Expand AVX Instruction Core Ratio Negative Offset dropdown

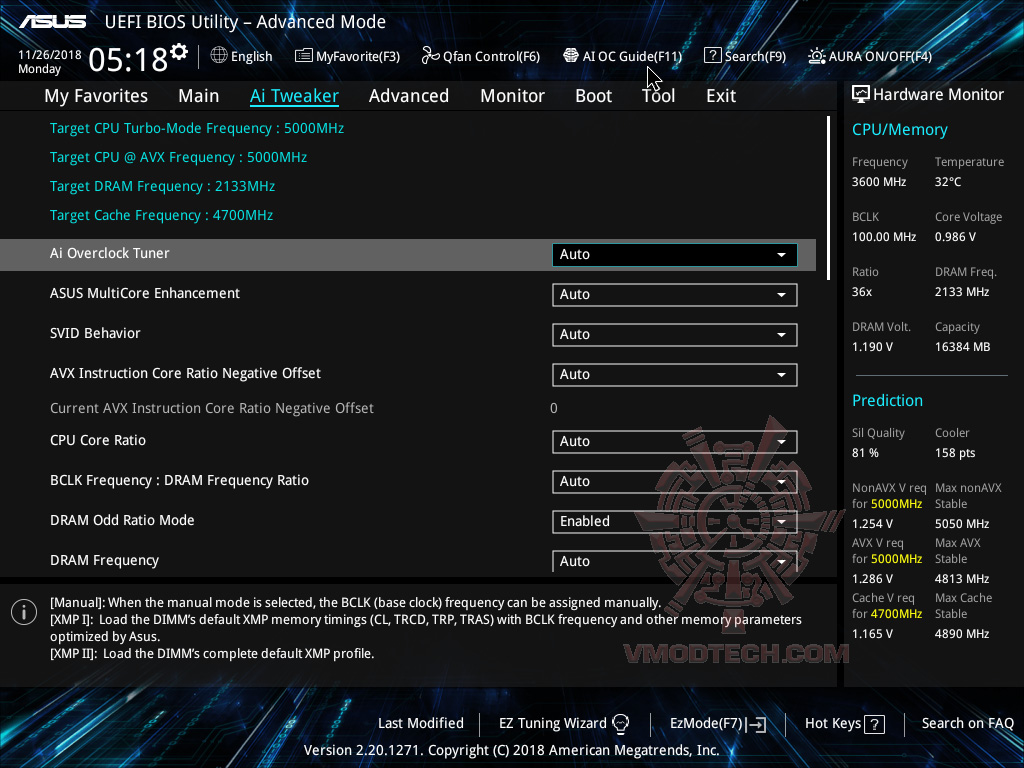click(675, 375)
